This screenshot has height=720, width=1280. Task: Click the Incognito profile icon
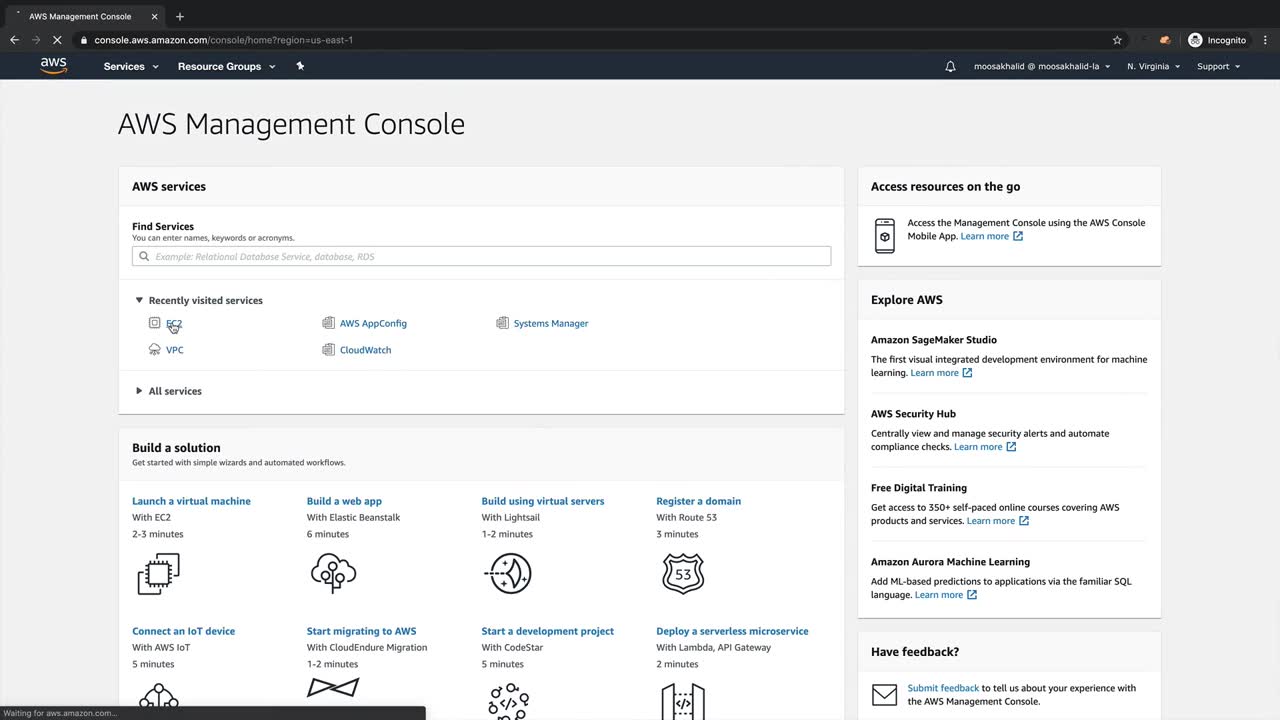[x=1195, y=40]
